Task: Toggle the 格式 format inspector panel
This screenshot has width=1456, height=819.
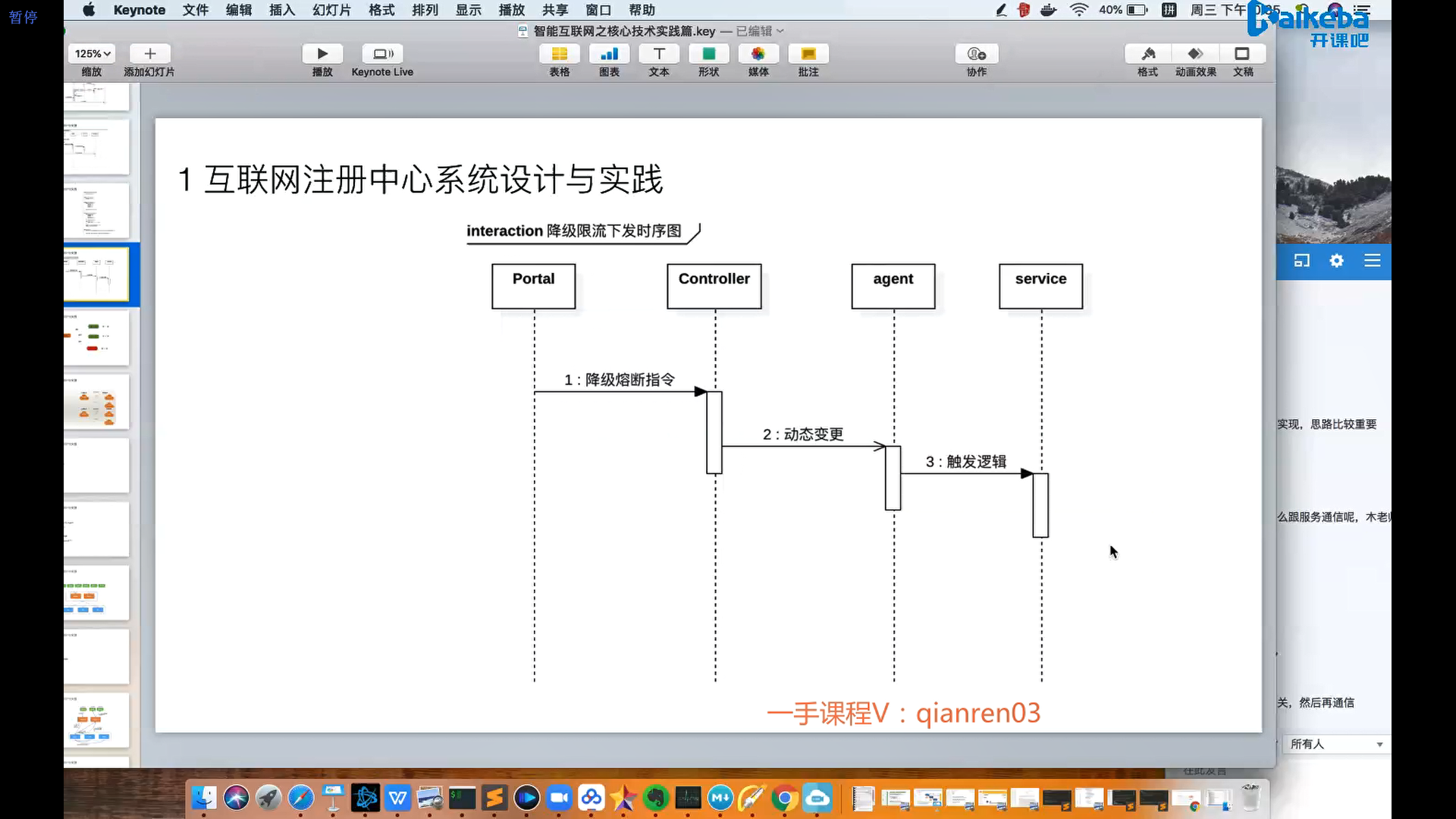Action: pyautogui.click(x=1147, y=54)
